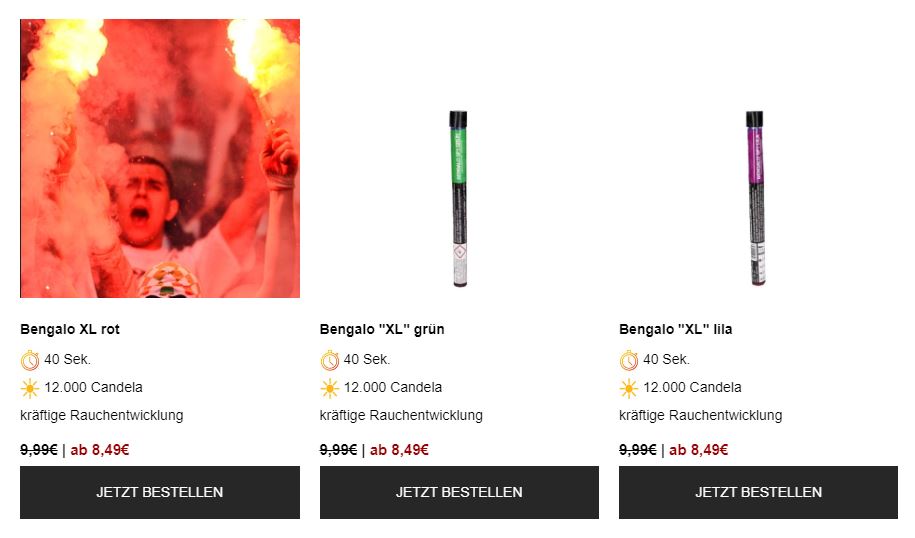
Task: Order Bengalo "XL" grün with Jetzt Bestellen
Action: (459, 492)
